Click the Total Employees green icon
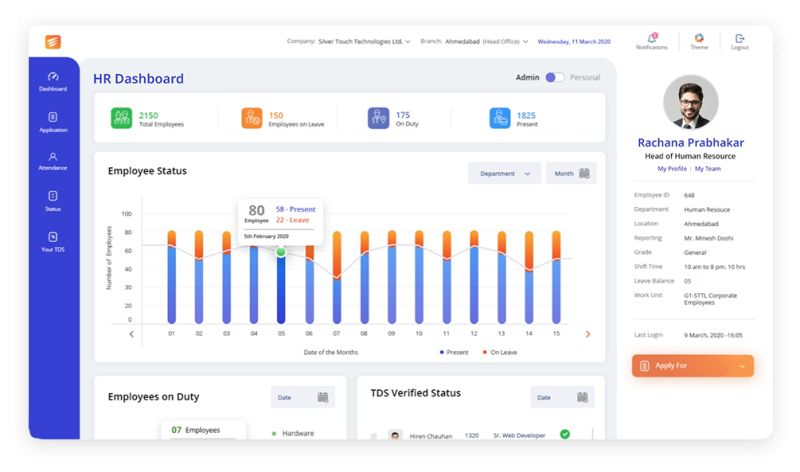The image size is (800, 472). (121, 118)
